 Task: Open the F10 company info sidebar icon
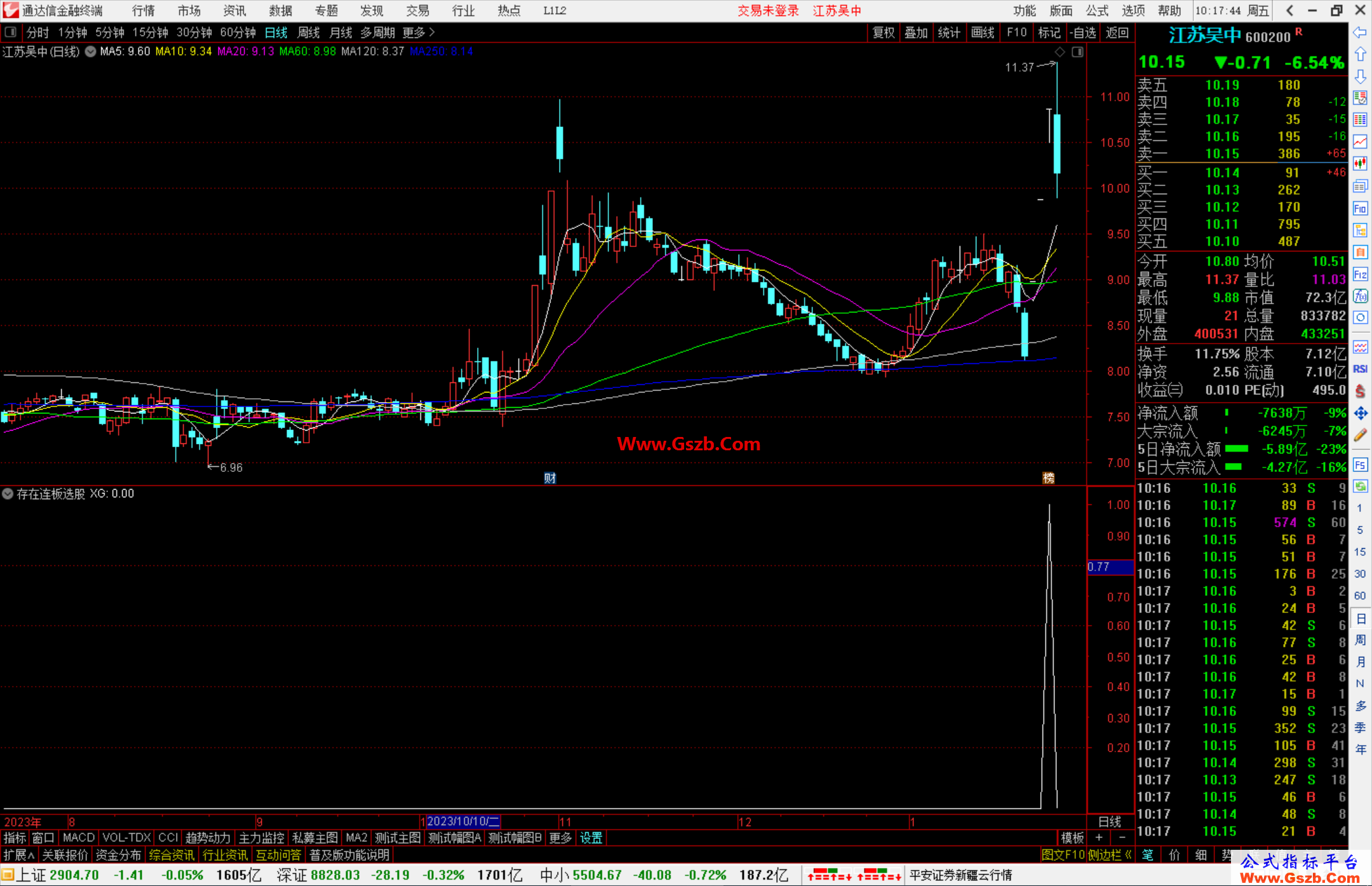[x=1360, y=208]
